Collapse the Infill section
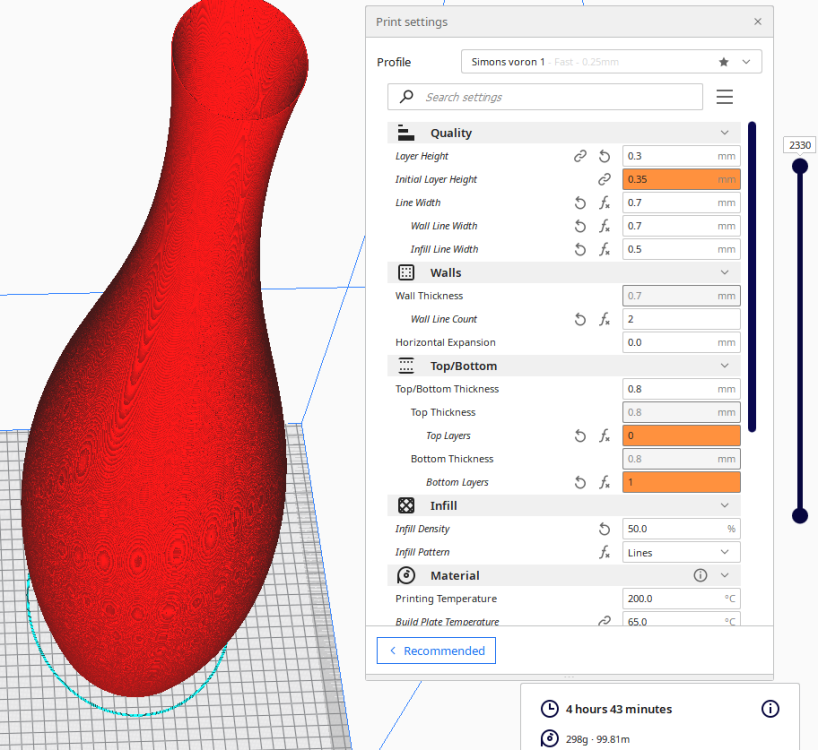Viewport: 818px width, 750px height. click(725, 505)
